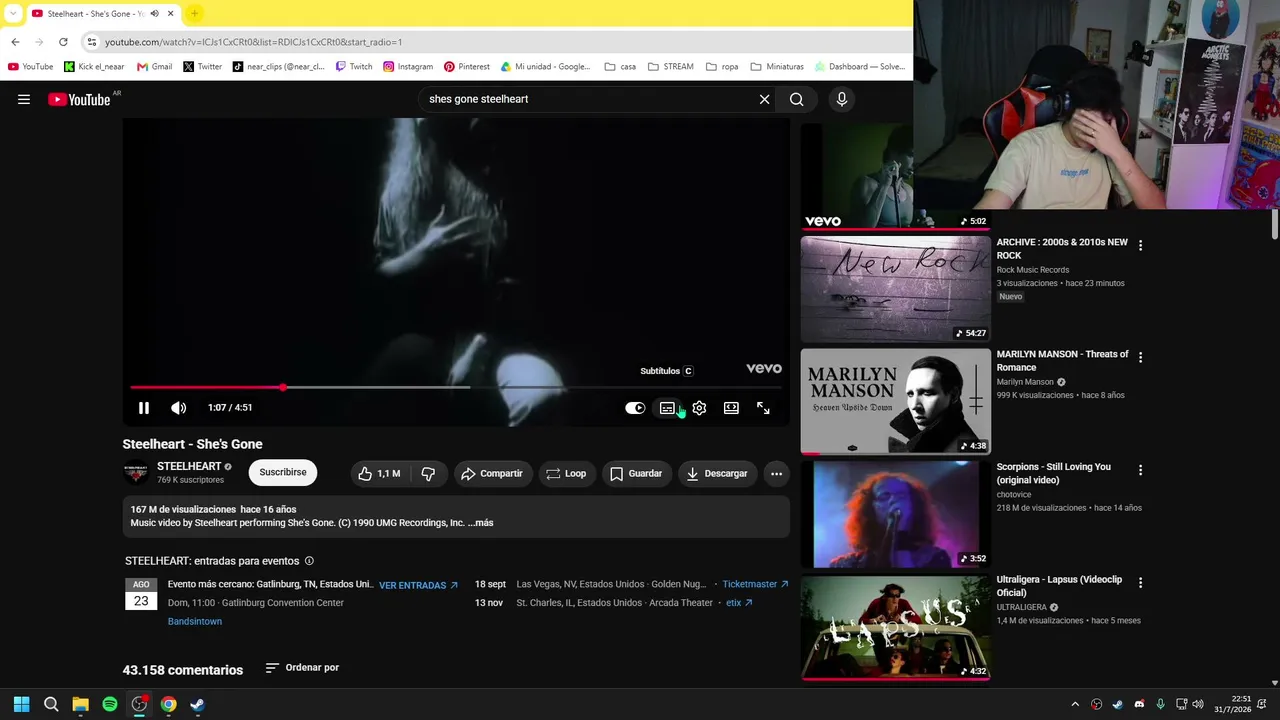Viewport: 1280px width, 720px height.
Task: Toggle the autoplay switch in player
Action: pyautogui.click(x=635, y=408)
